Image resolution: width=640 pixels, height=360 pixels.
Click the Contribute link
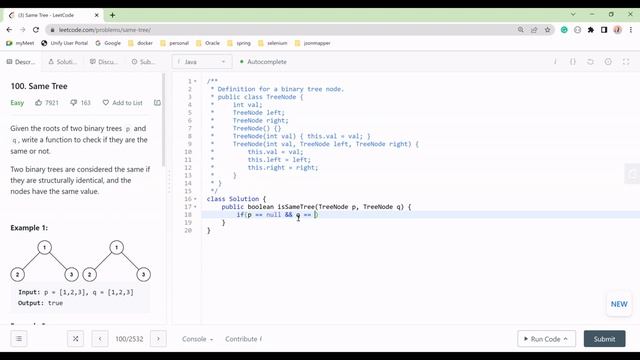[x=243, y=339]
